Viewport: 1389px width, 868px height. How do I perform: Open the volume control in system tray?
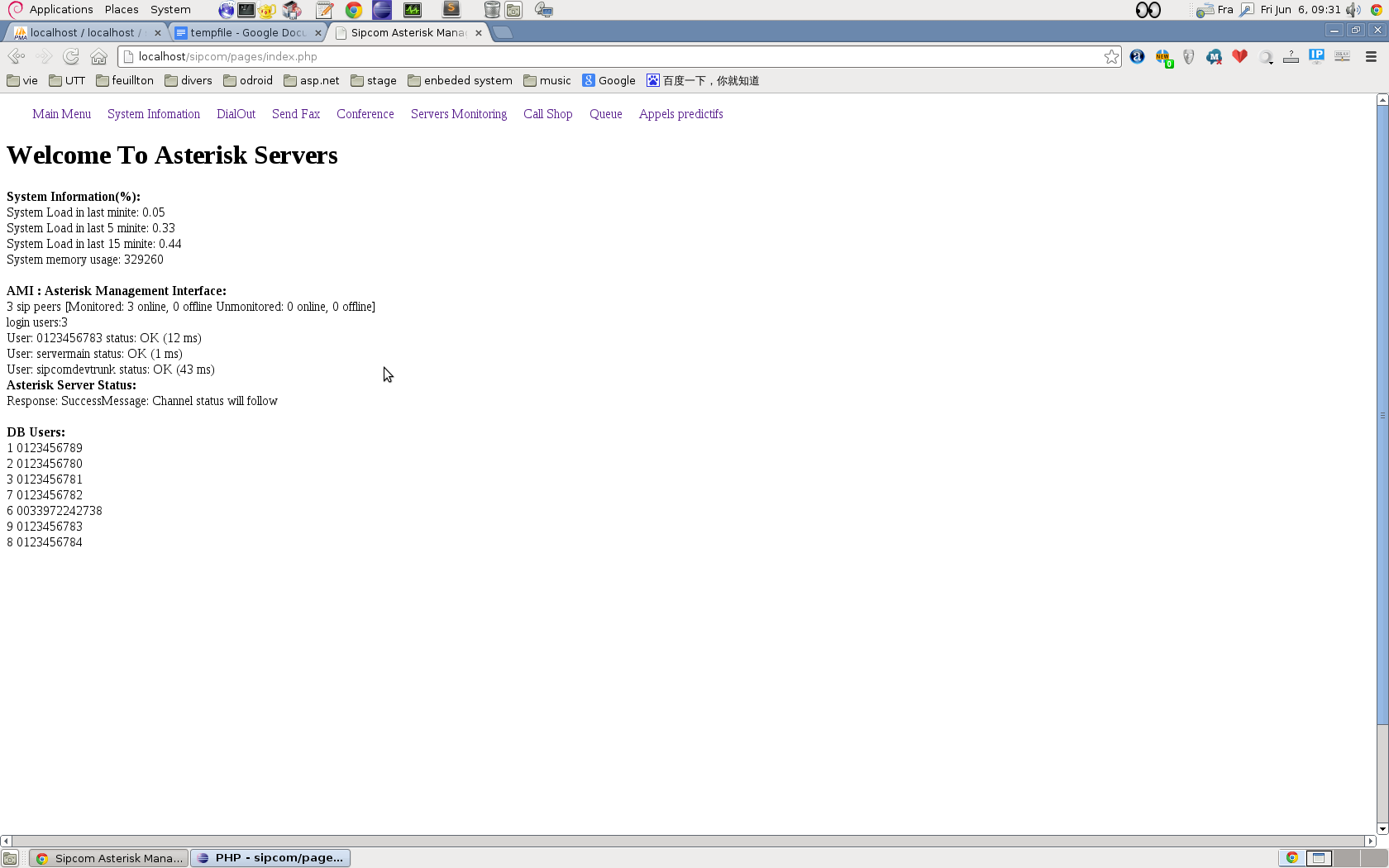pyautogui.click(x=1353, y=10)
